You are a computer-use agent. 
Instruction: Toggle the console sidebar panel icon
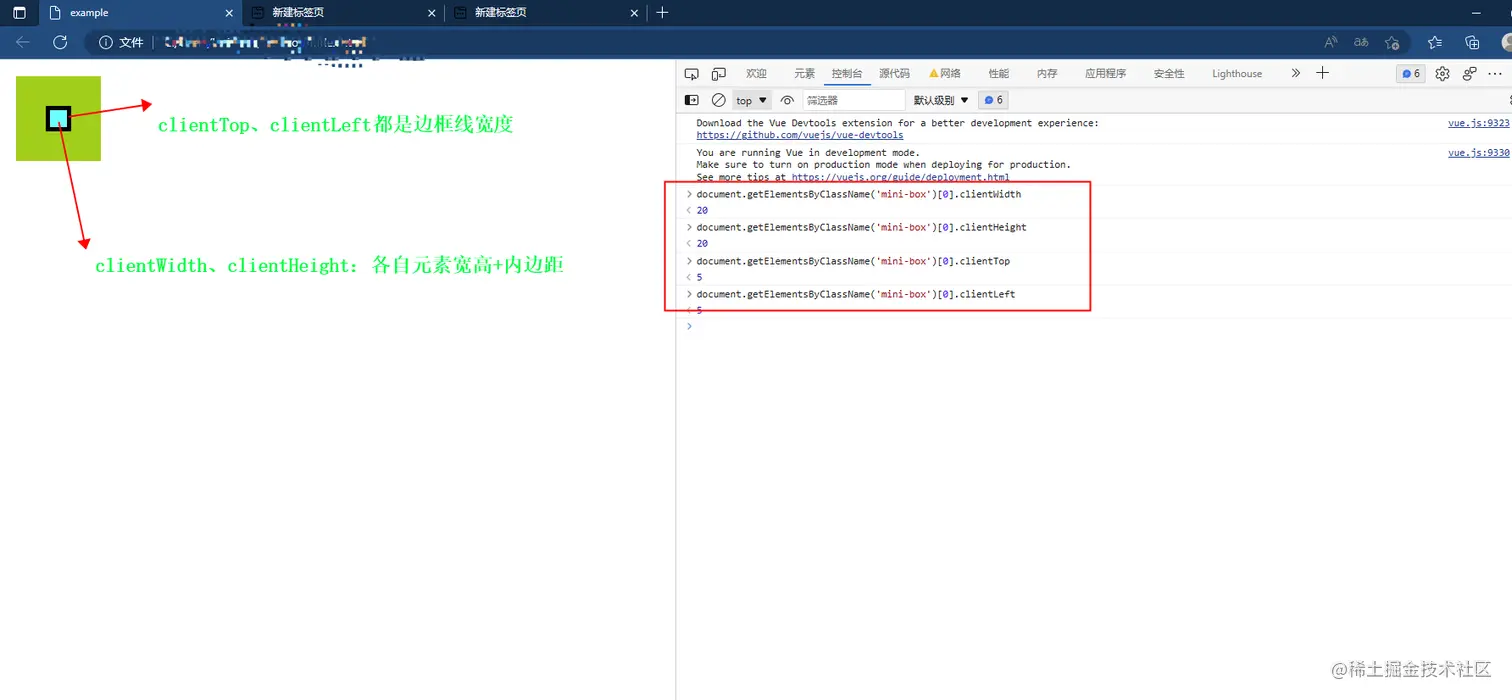point(691,100)
